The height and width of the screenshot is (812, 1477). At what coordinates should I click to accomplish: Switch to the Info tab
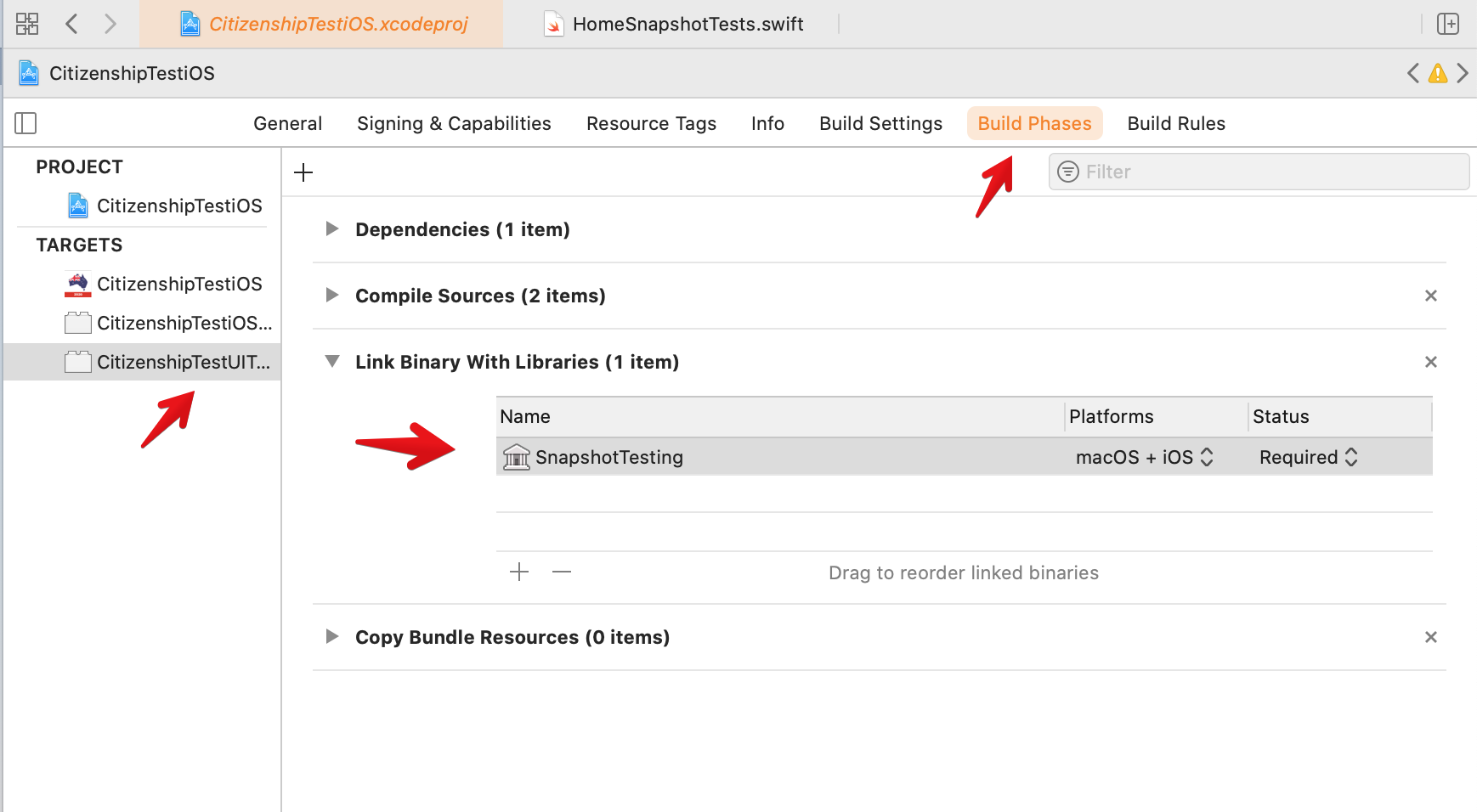[x=767, y=123]
